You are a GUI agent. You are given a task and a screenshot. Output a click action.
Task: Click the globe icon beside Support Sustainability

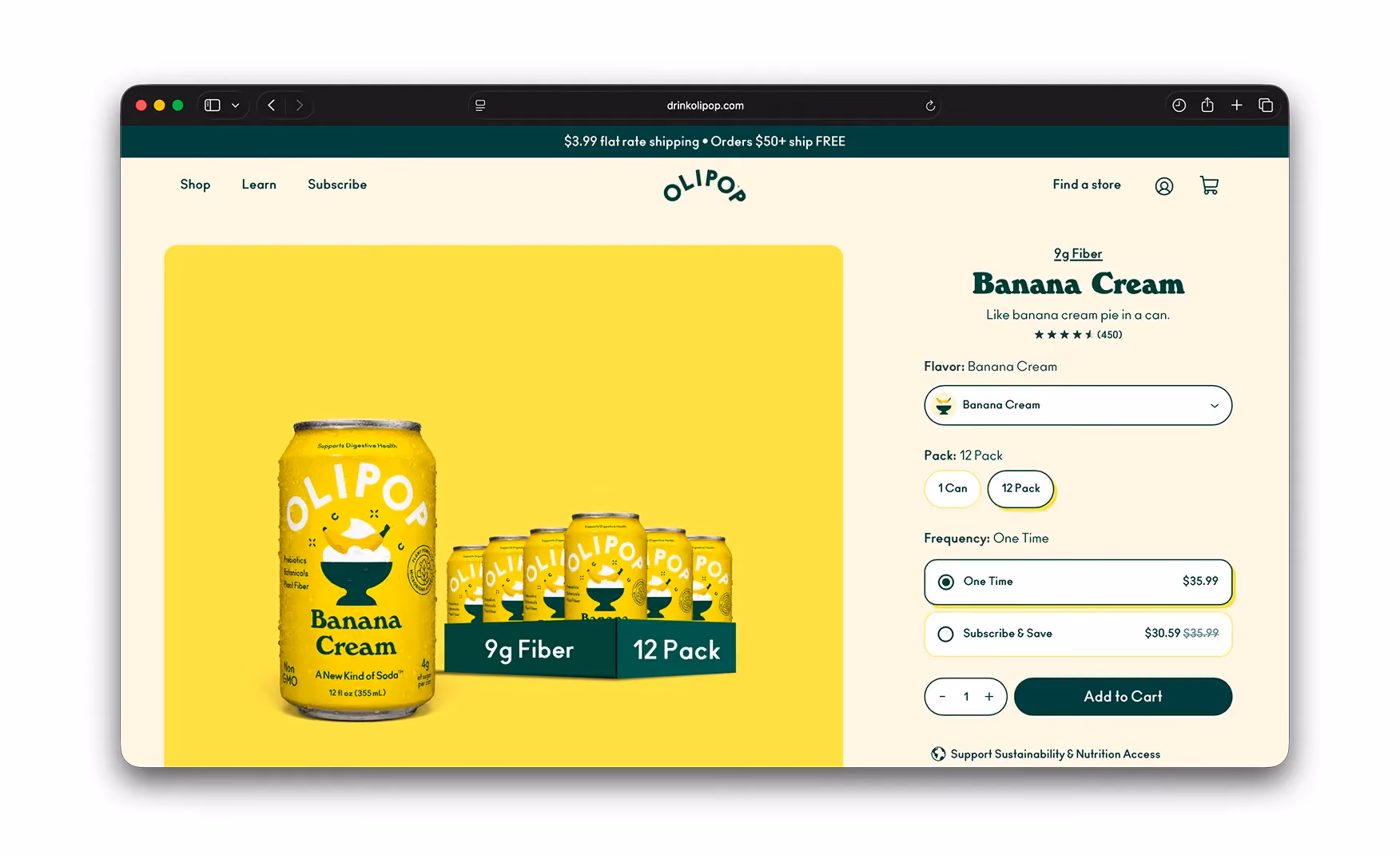point(938,754)
